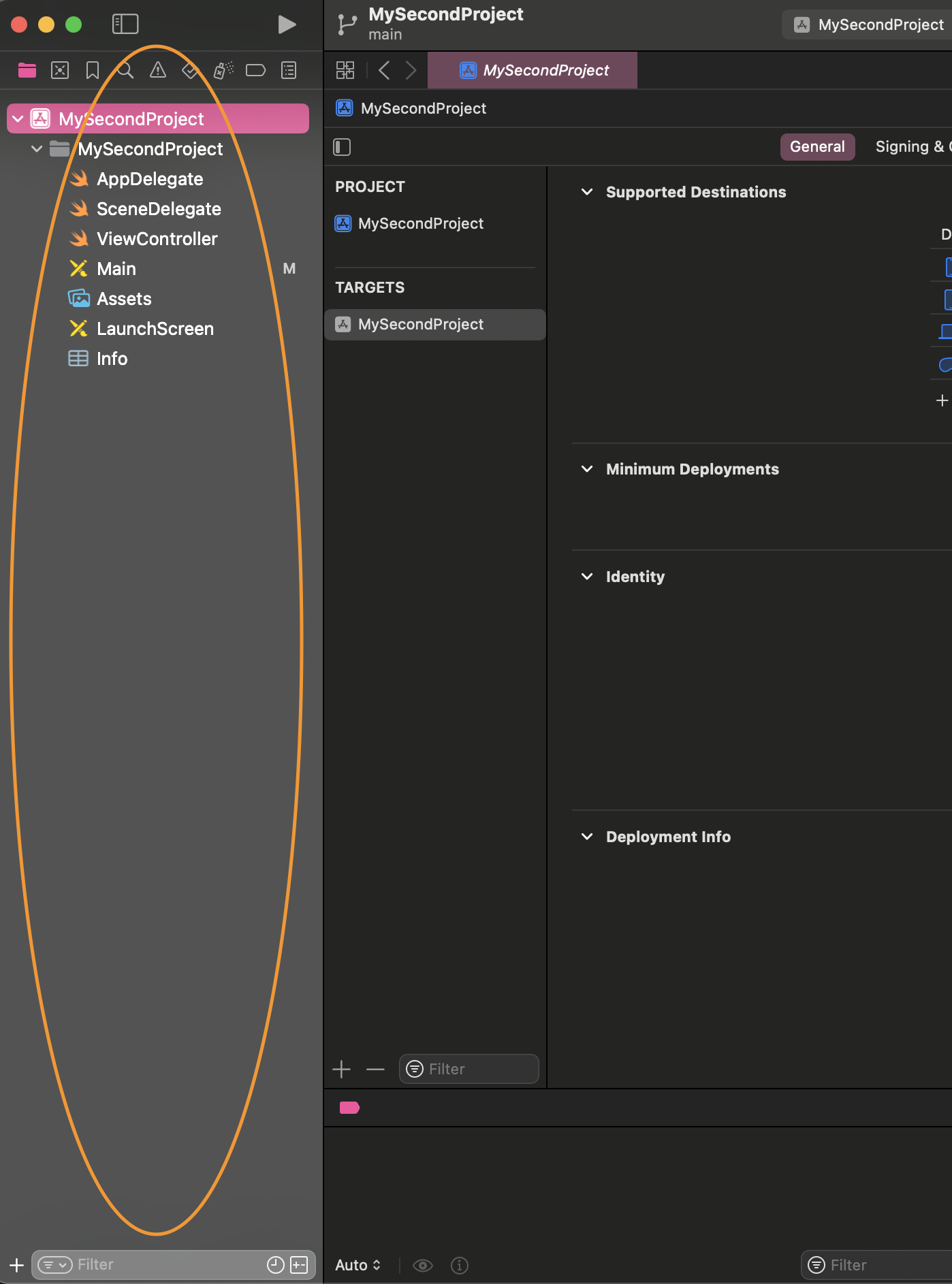This screenshot has width=952, height=1284.
Task: Toggle recent files clock filter
Action: tap(275, 1265)
